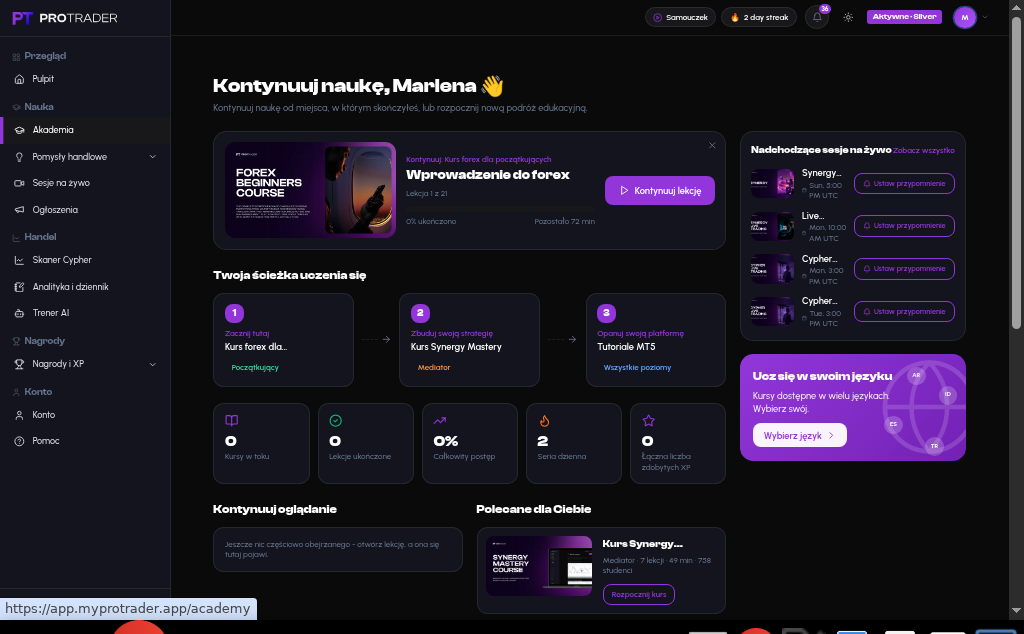The width and height of the screenshot is (1024, 634).
Task: Click the Seria dzienna flame icon
Action: click(544, 420)
